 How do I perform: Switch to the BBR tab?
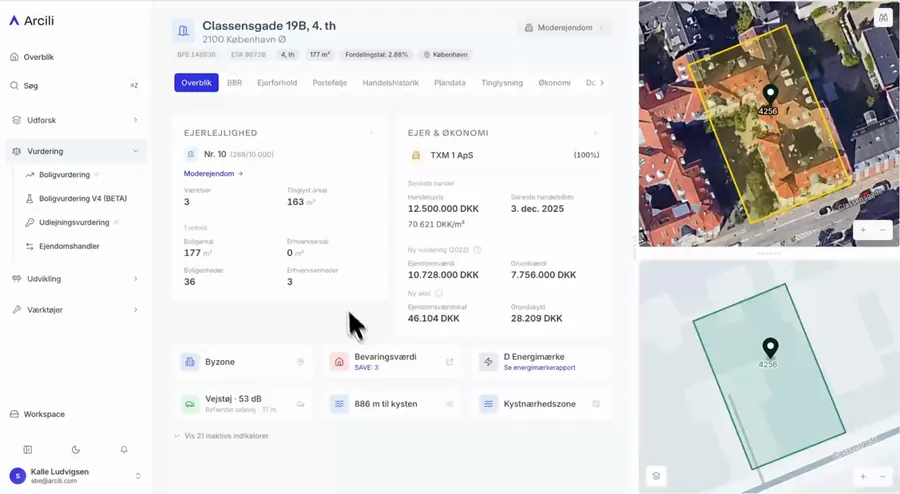click(x=234, y=83)
